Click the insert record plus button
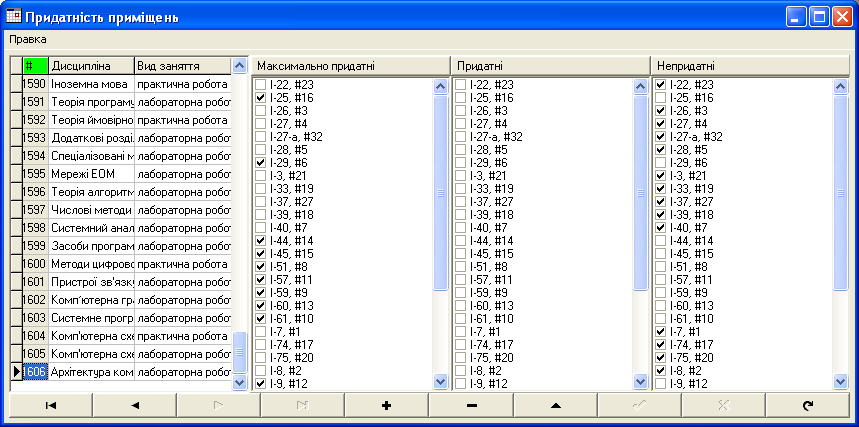Viewport: 859px width, 427px height. coord(387,406)
